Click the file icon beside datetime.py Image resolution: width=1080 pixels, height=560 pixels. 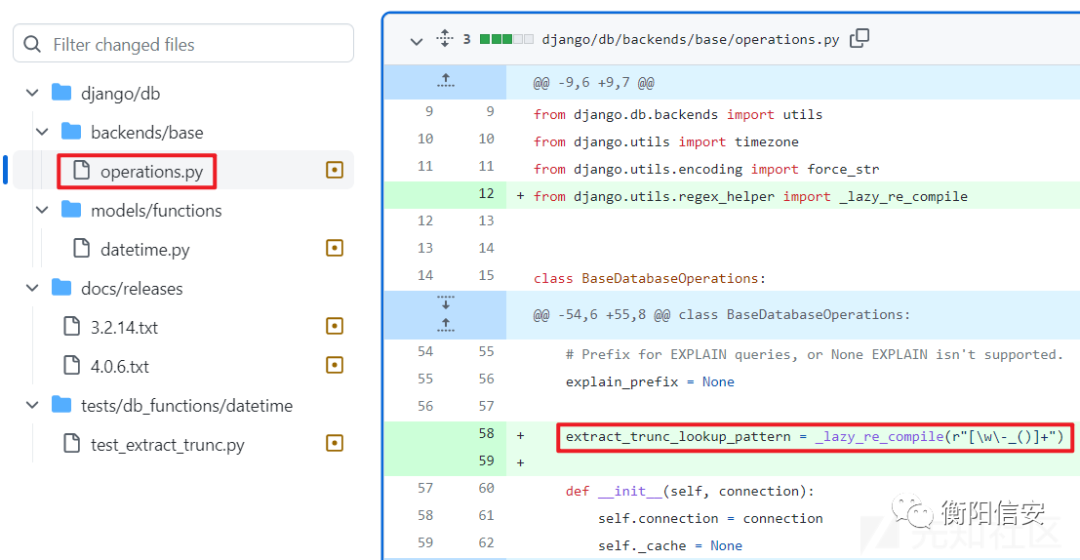tap(81, 248)
